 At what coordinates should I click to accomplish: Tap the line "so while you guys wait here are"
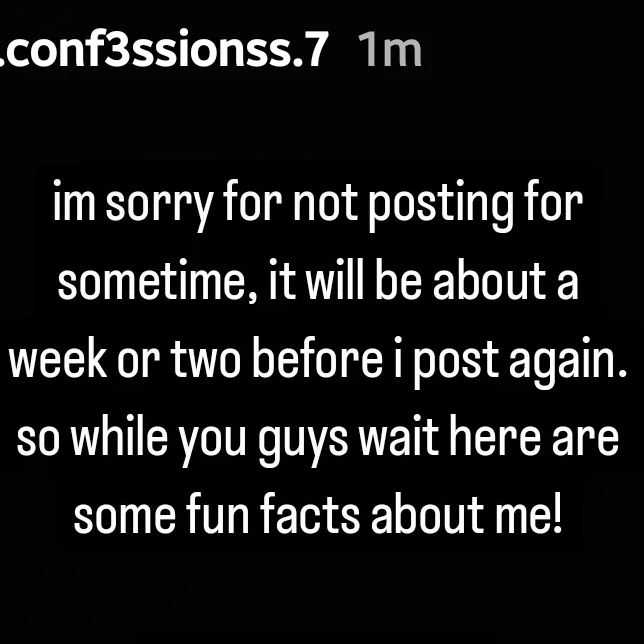pos(318,439)
